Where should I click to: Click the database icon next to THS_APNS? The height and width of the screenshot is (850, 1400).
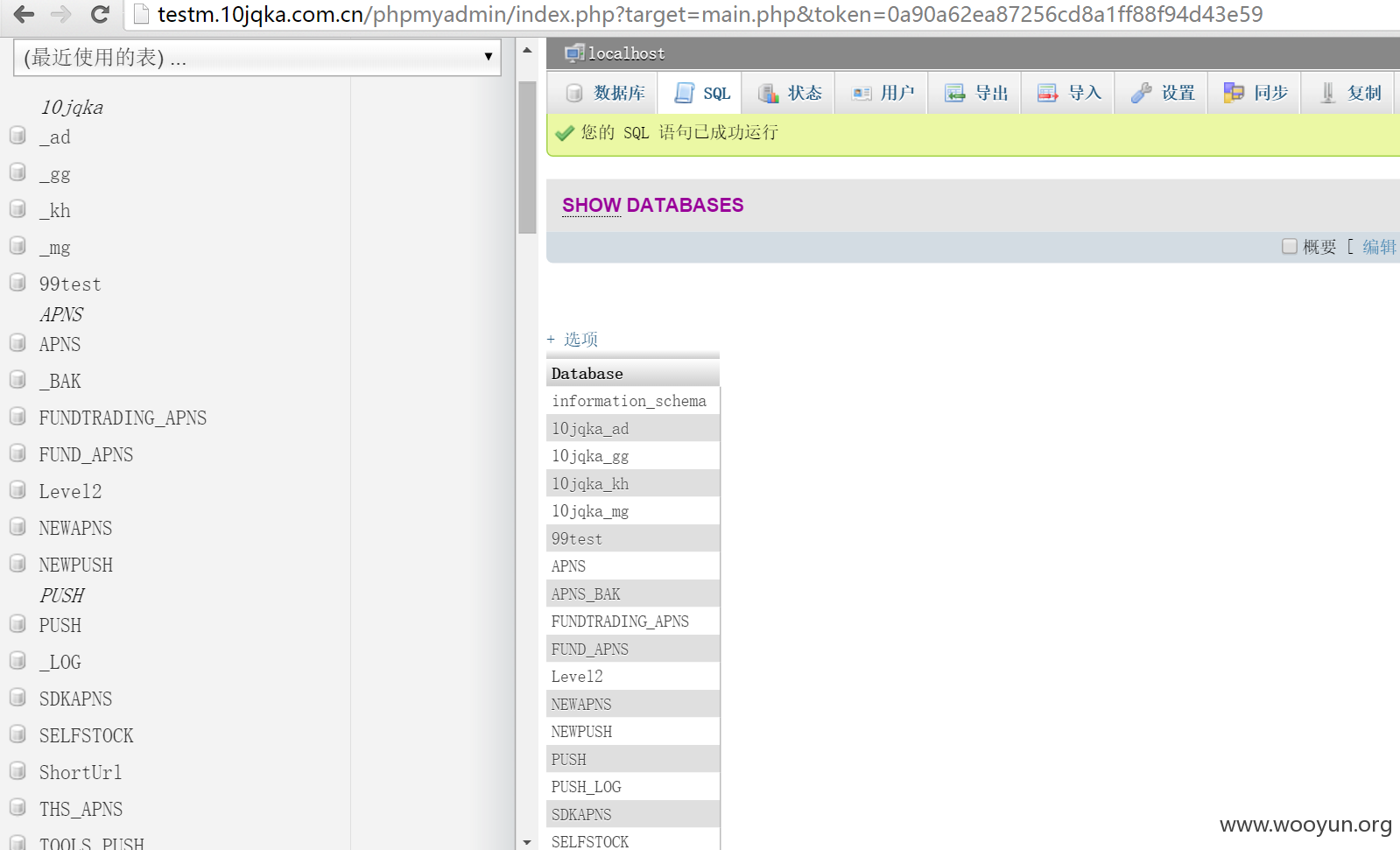tap(18, 807)
